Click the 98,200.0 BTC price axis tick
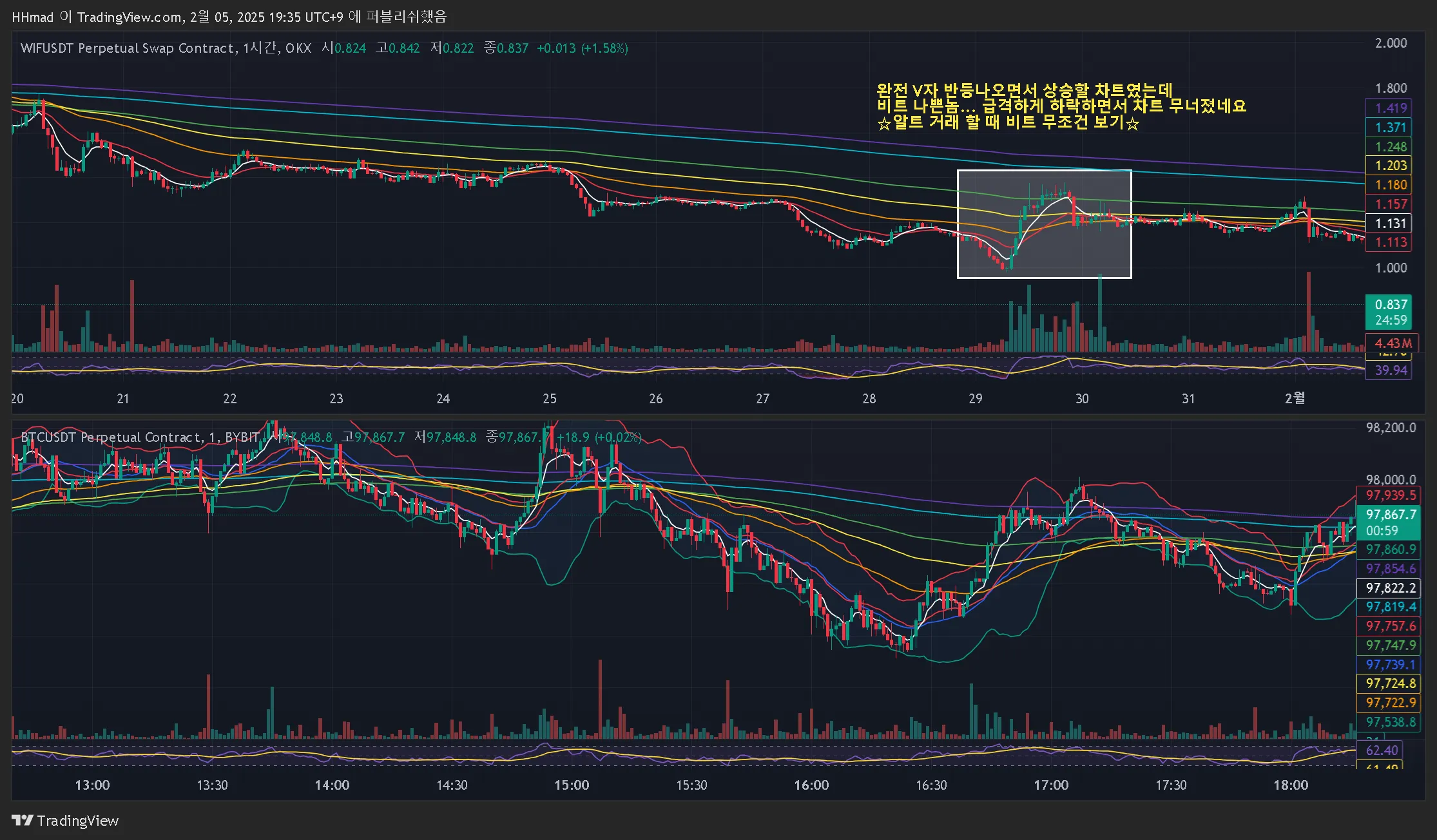 click(1391, 428)
